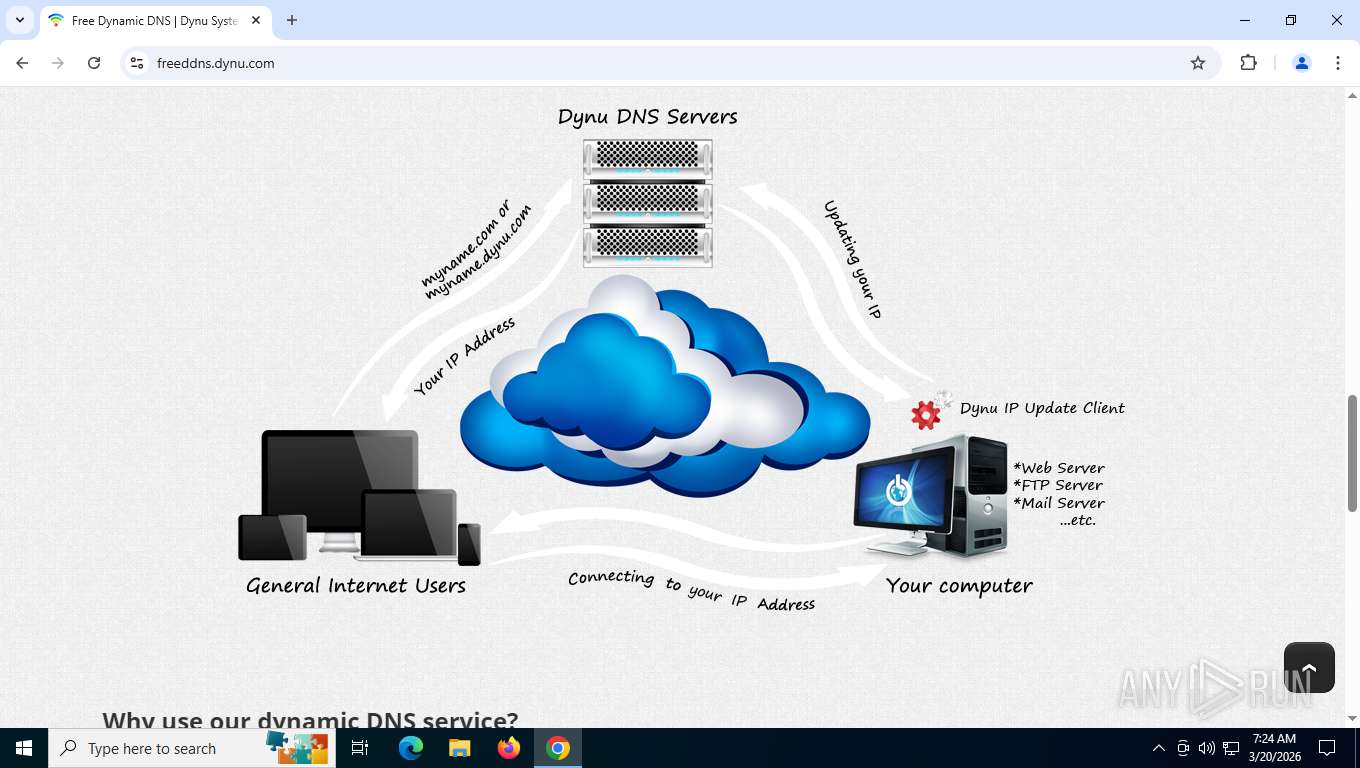Click the Dynu IP Update Client label
Image resolution: width=1360 pixels, height=768 pixels.
[x=1042, y=408]
